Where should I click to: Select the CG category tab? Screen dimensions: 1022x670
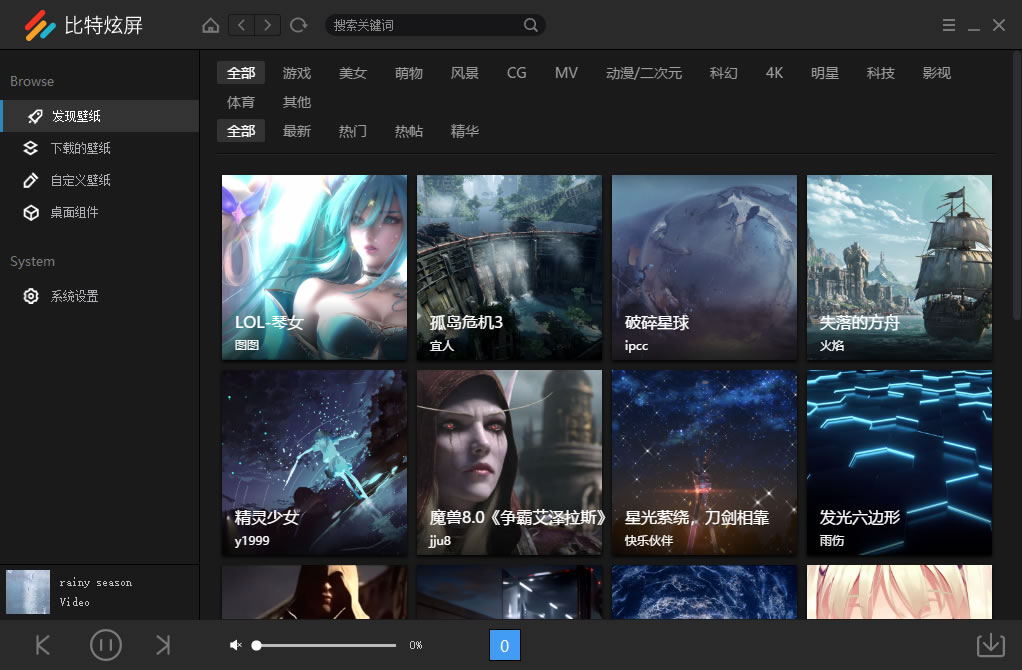tap(517, 73)
